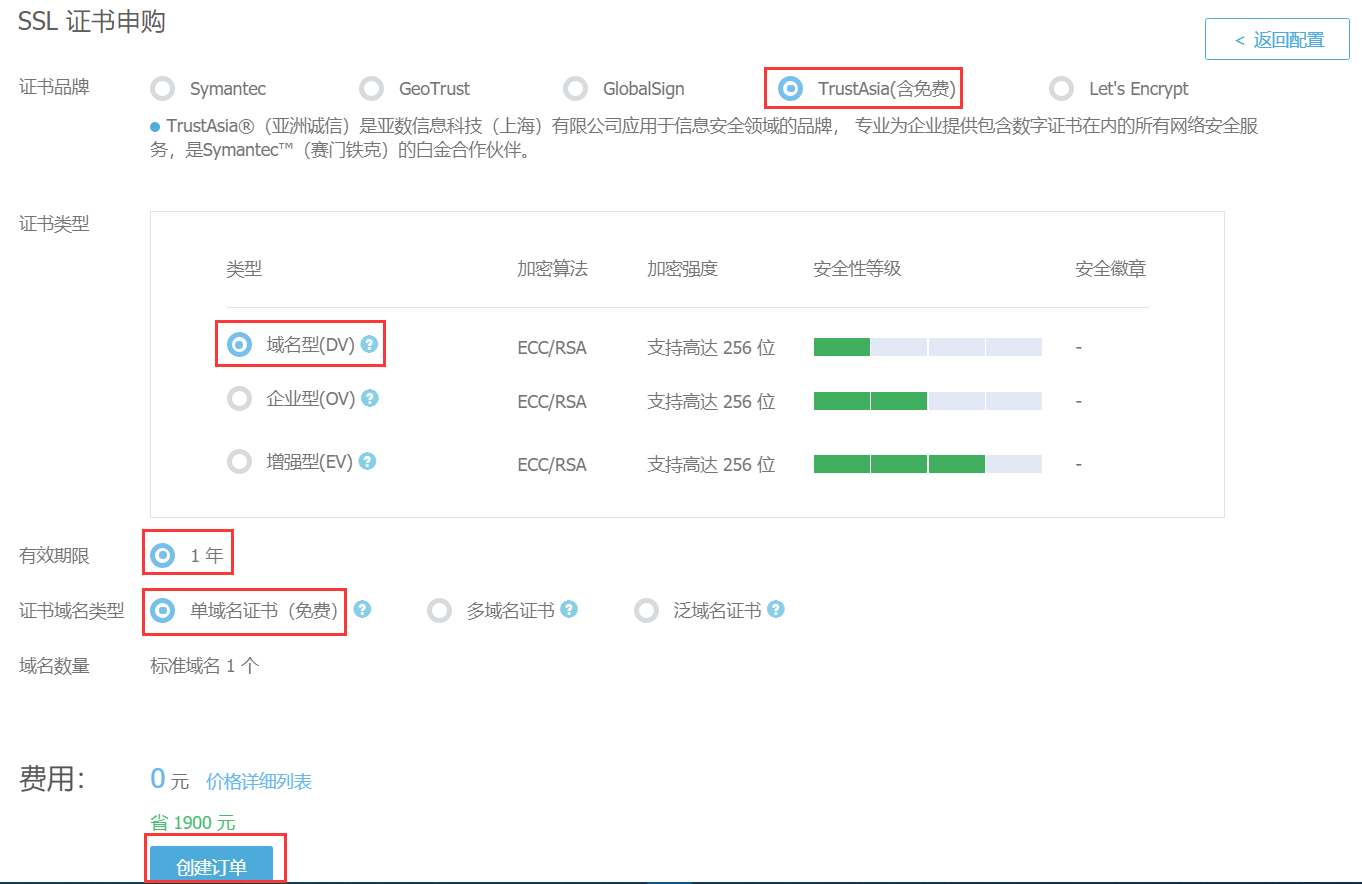Select the 1 年 validity period

(162, 555)
